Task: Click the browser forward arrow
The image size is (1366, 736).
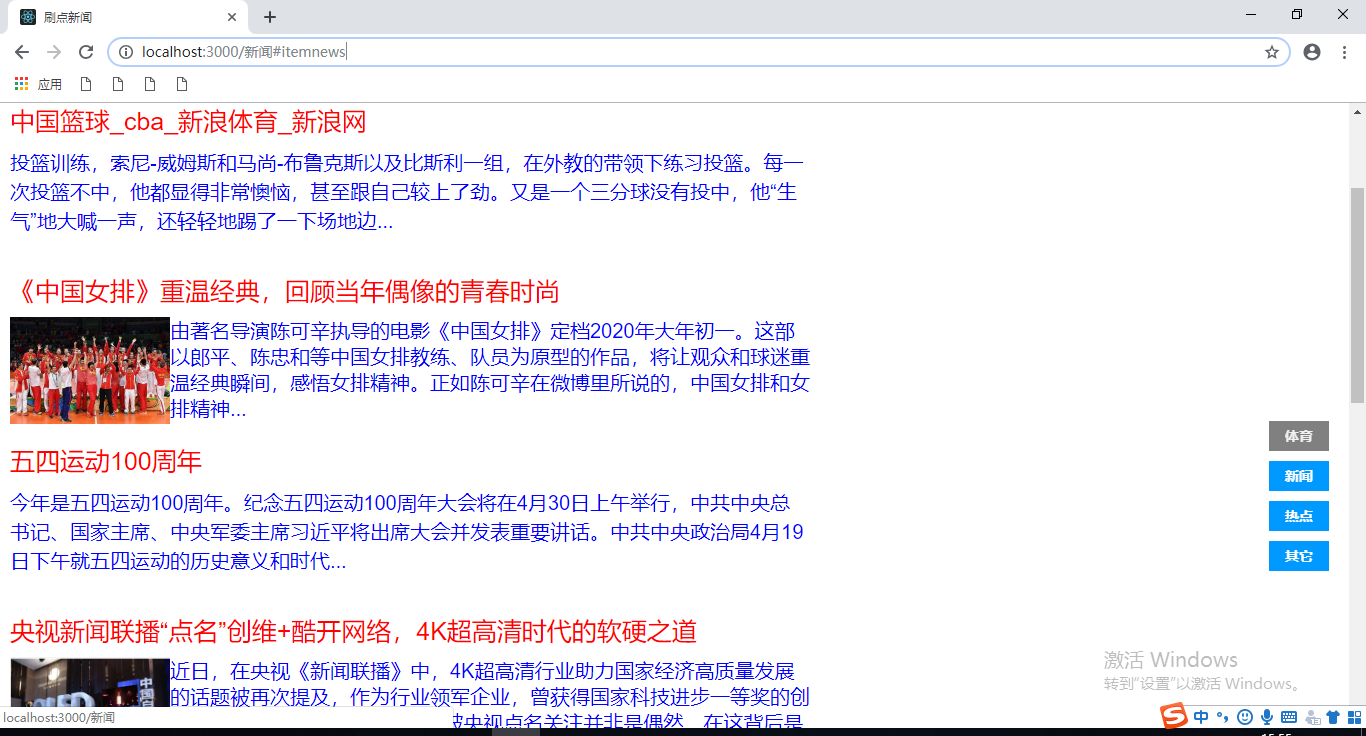Action: pyautogui.click(x=54, y=52)
